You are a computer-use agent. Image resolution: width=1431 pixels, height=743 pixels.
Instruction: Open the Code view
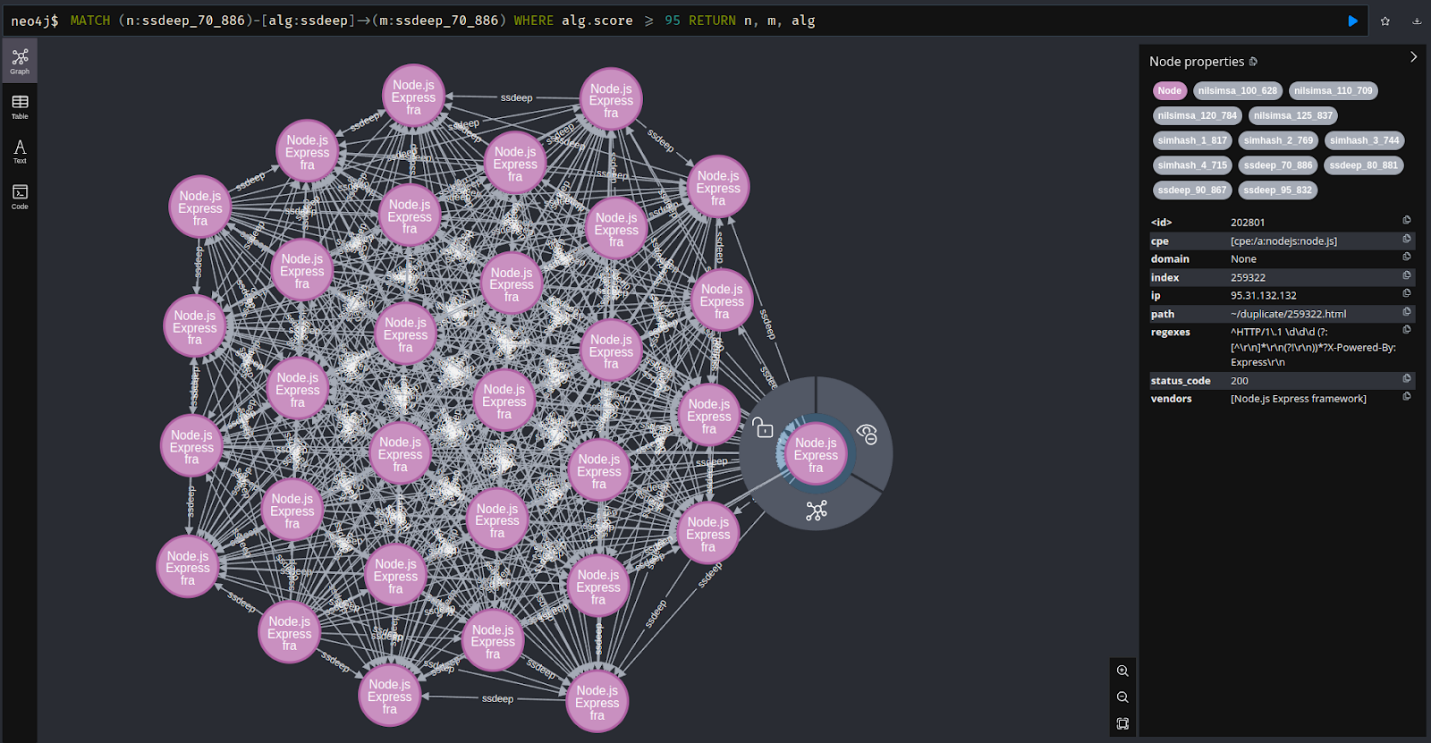coord(20,197)
